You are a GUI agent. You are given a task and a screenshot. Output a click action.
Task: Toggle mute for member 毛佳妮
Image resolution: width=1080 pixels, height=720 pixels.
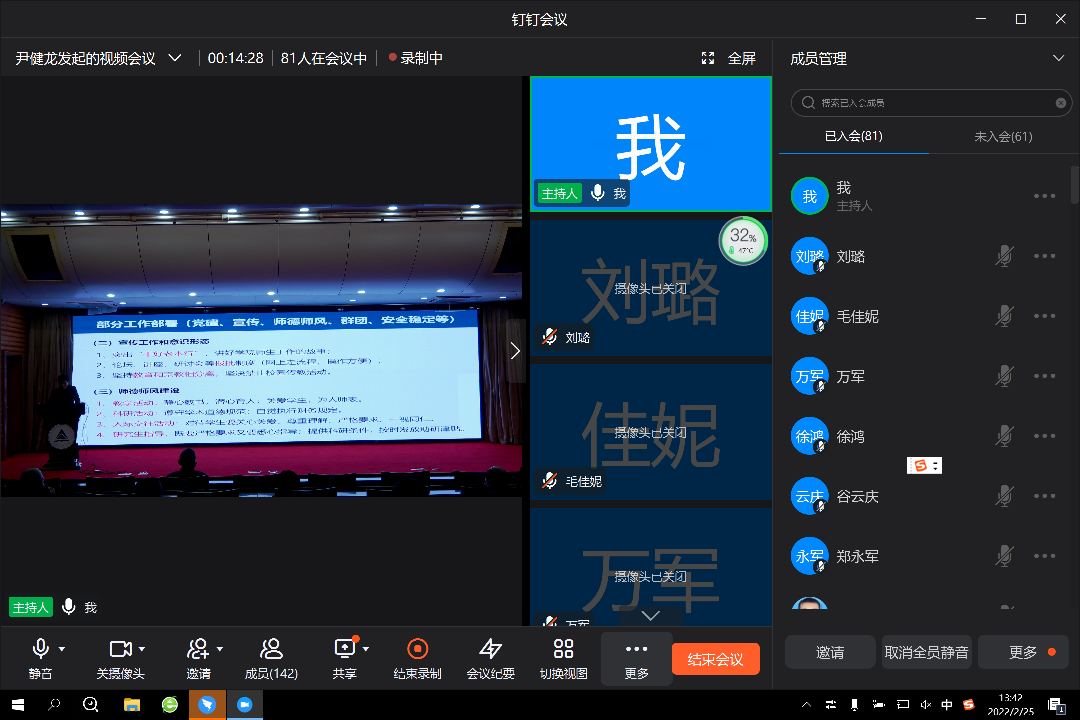tap(1004, 316)
